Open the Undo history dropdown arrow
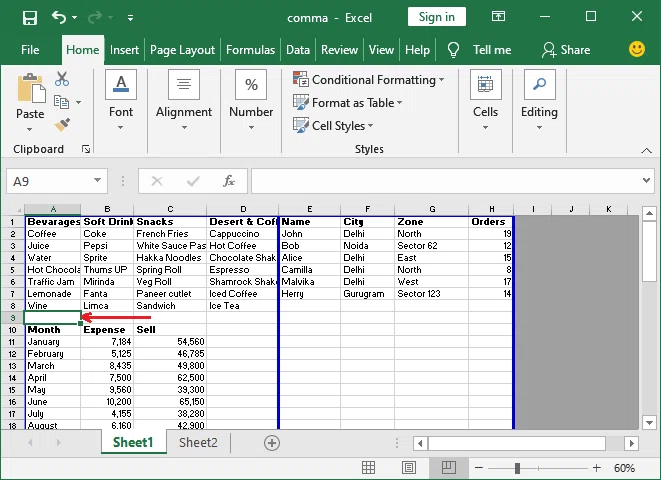Screen dimensions: 661x480 pos(75,18)
